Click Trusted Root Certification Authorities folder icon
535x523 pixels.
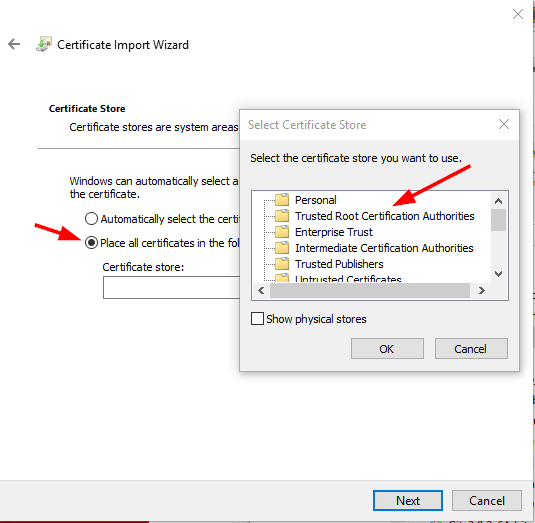tap(282, 216)
